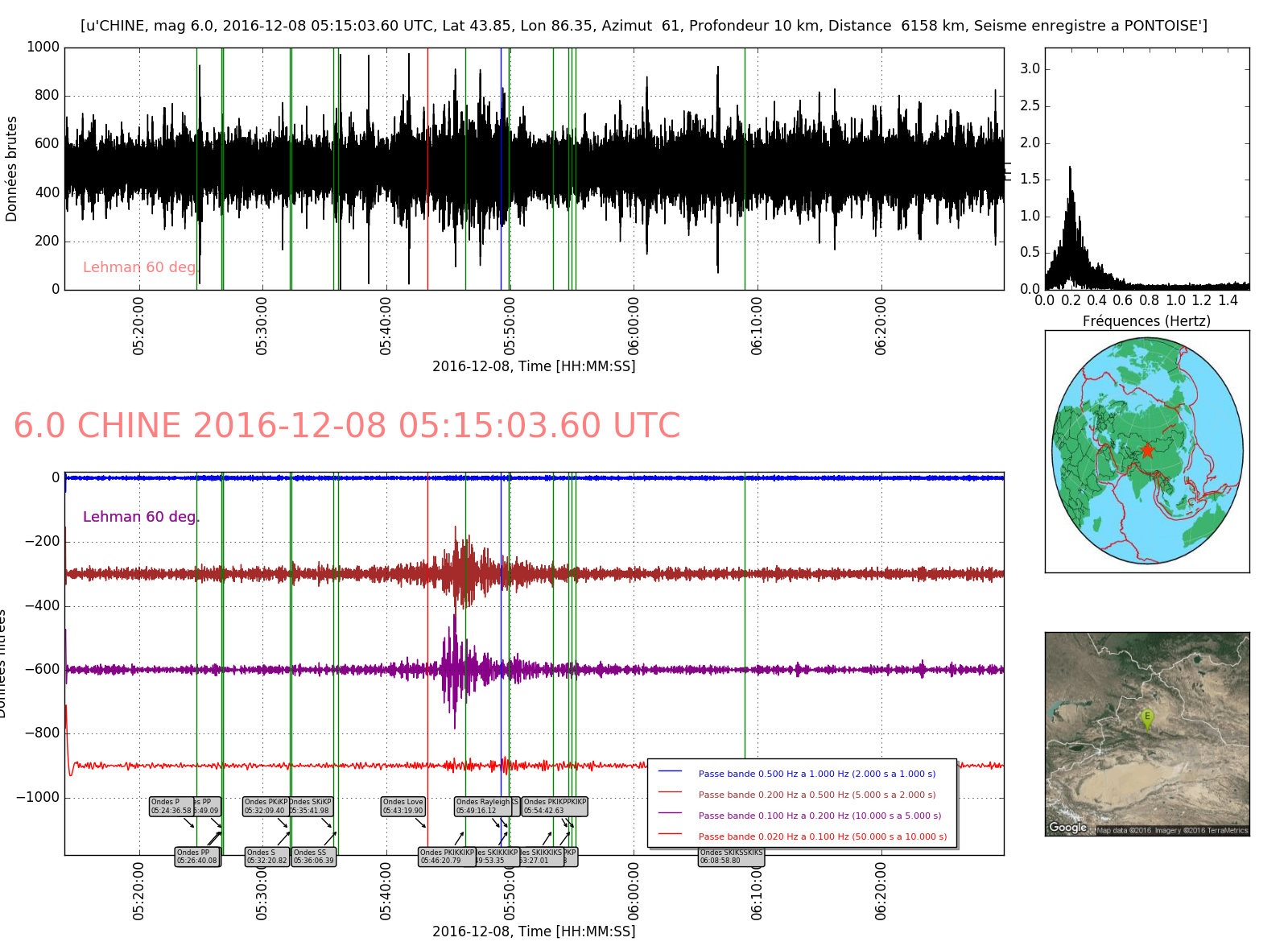This screenshot has width=1288, height=950.
Task: Click the Ondes Love arrival label
Action: click(402, 806)
